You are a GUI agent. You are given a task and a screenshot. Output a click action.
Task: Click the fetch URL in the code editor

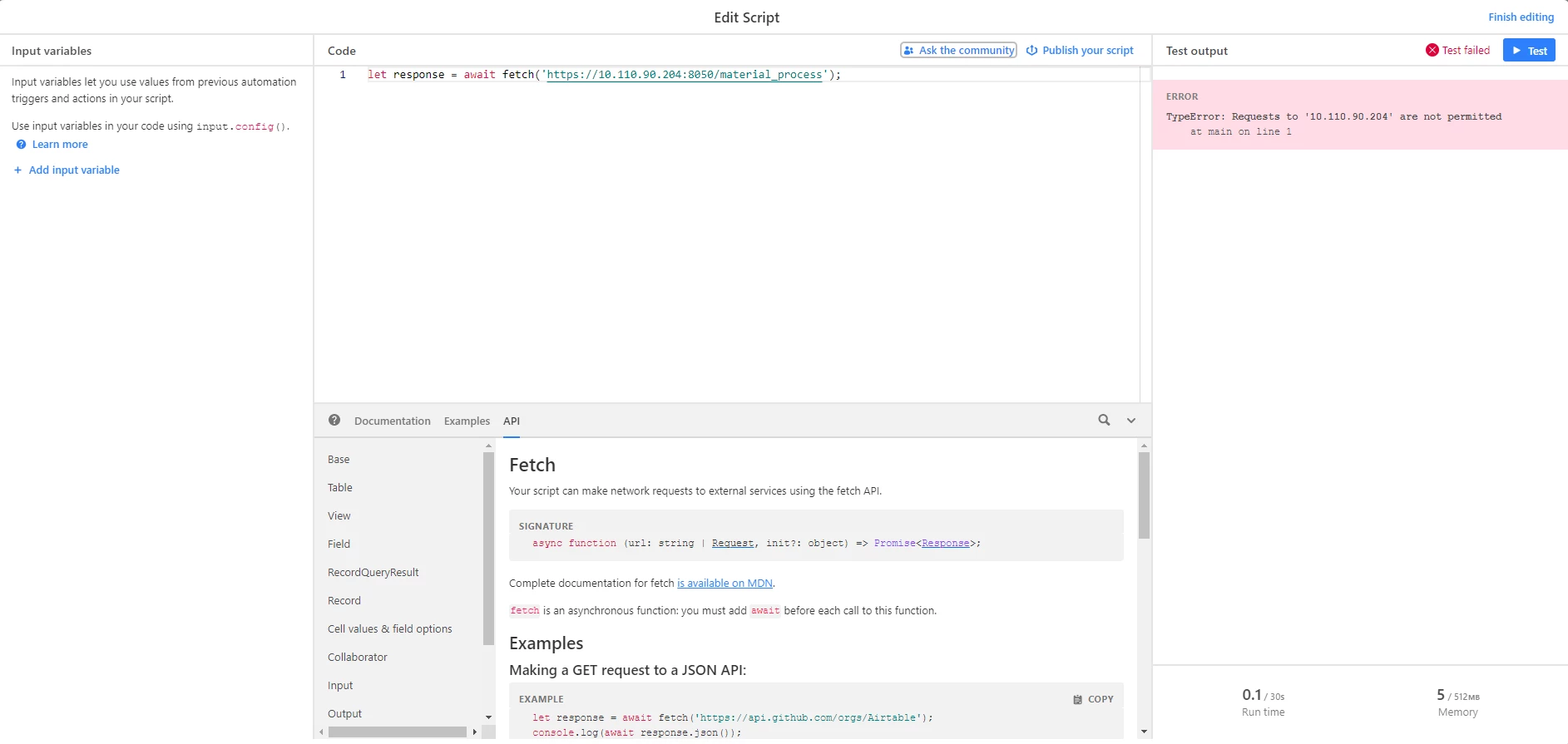(x=684, y=75)
